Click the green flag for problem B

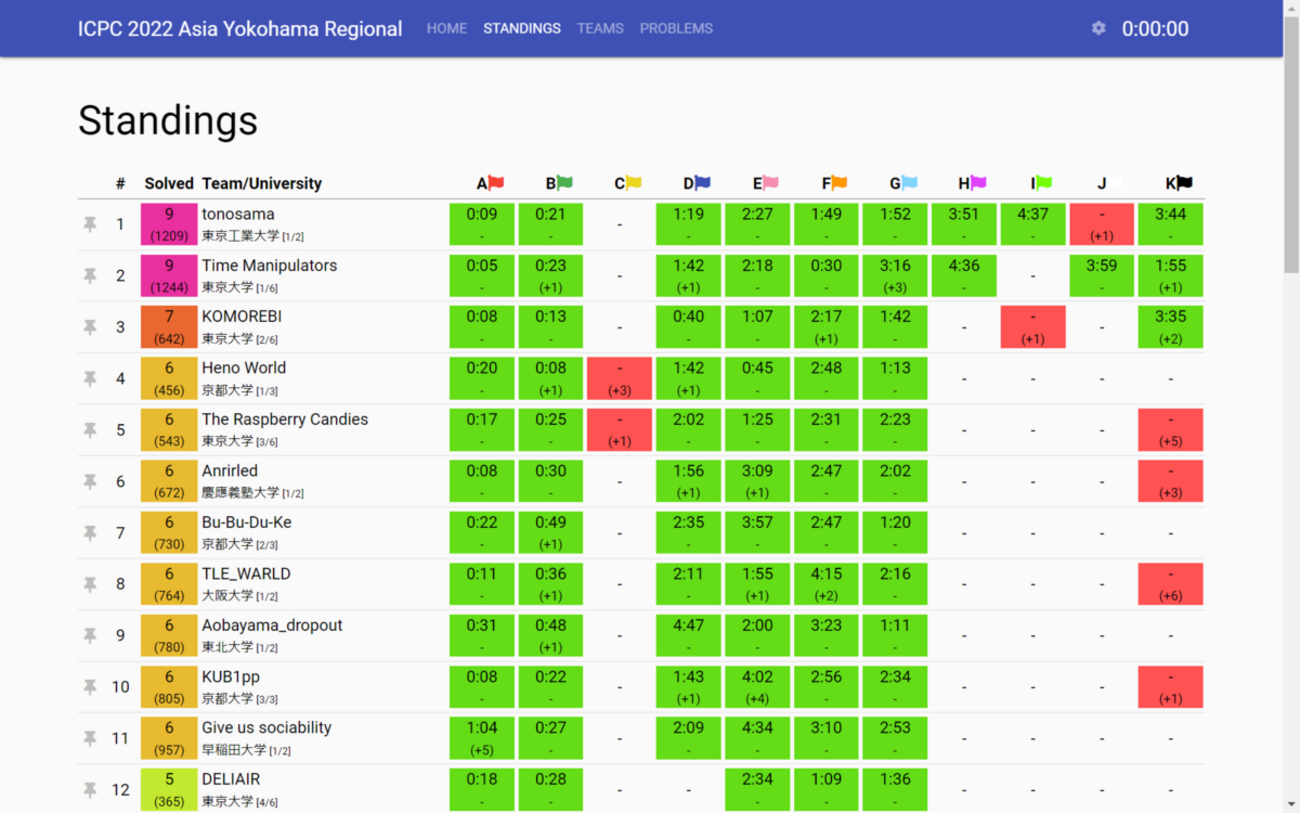(565, 183)
